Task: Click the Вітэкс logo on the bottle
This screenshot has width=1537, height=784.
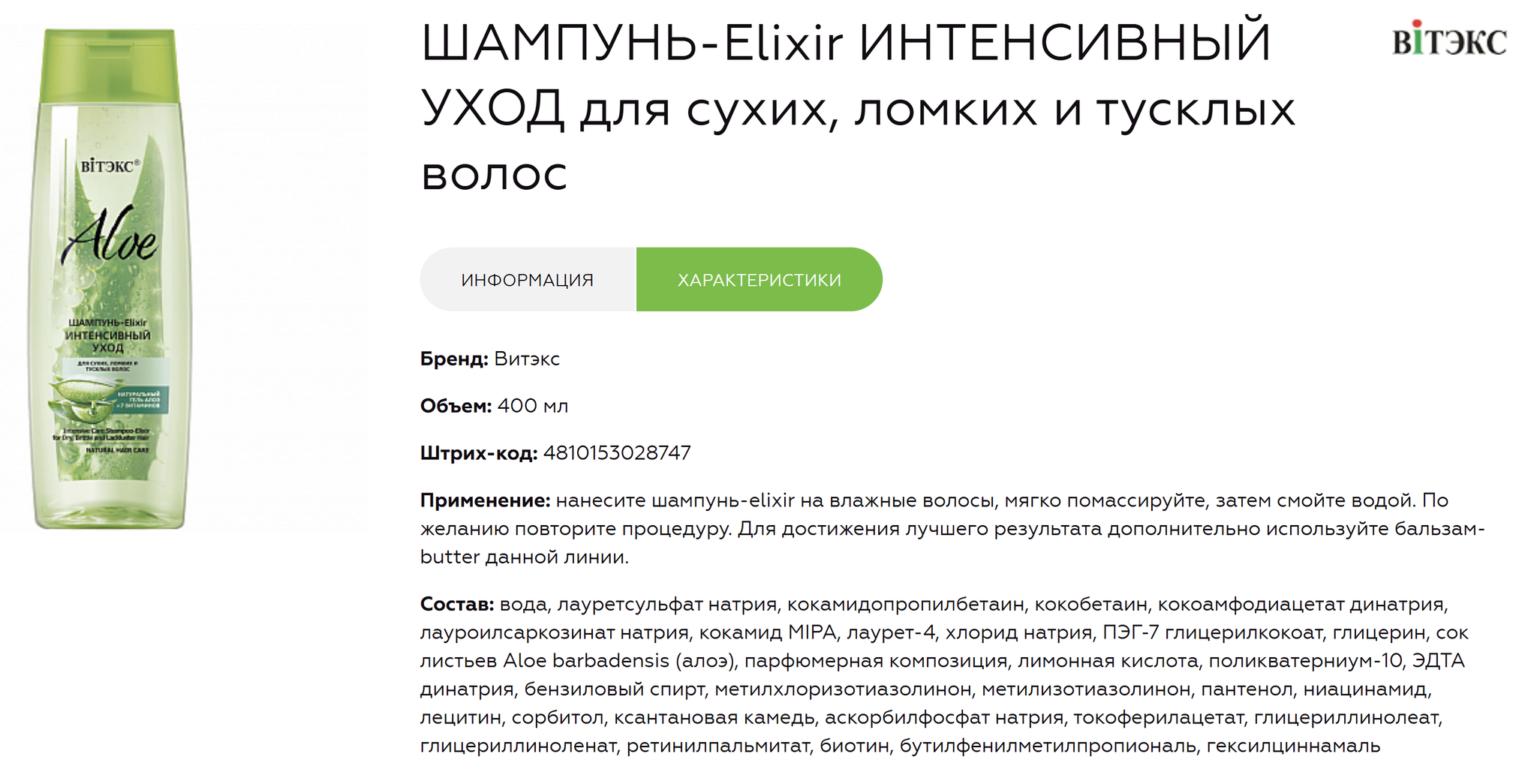Action: 110,167
